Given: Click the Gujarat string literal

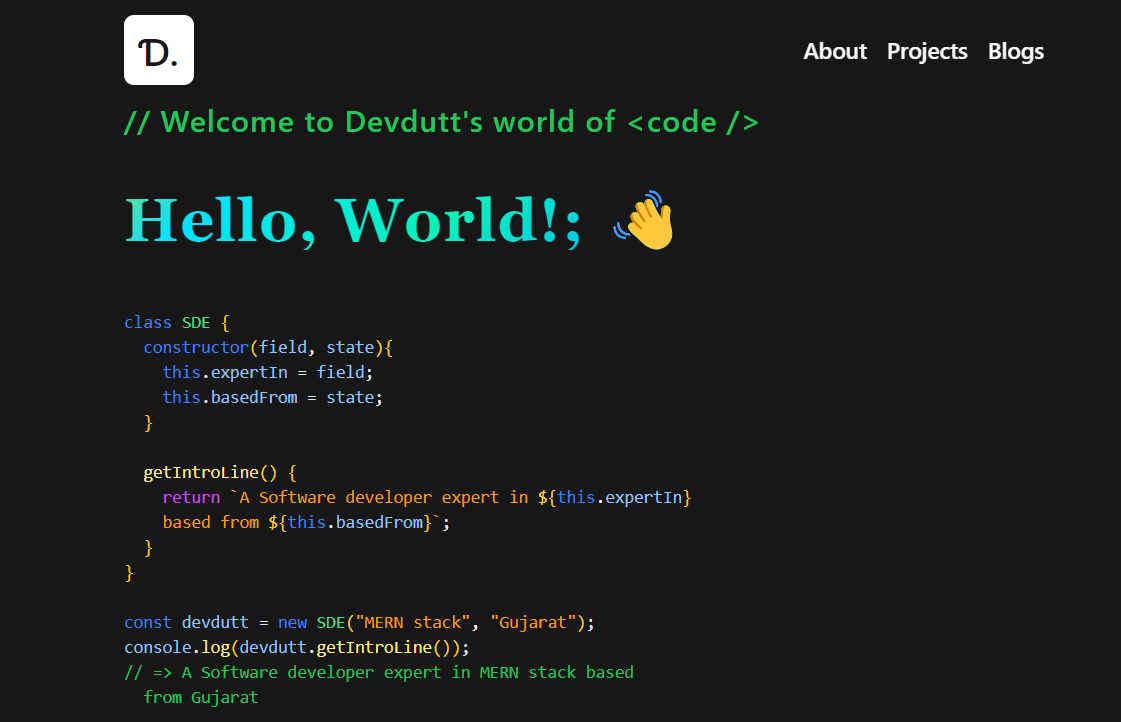Looking at the screenshot, I should (x=533, y=622).
